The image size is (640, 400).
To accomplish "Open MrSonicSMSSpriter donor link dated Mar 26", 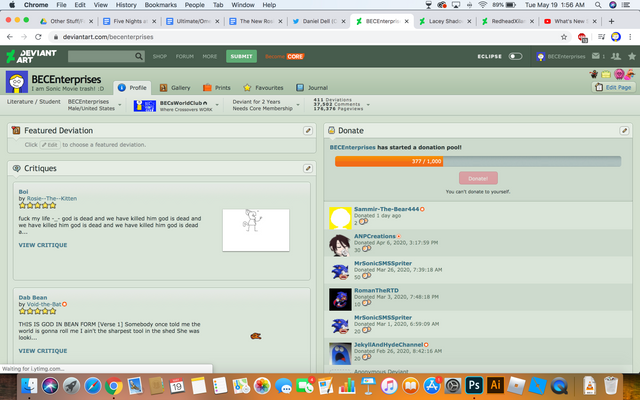I will coord(382,263).
